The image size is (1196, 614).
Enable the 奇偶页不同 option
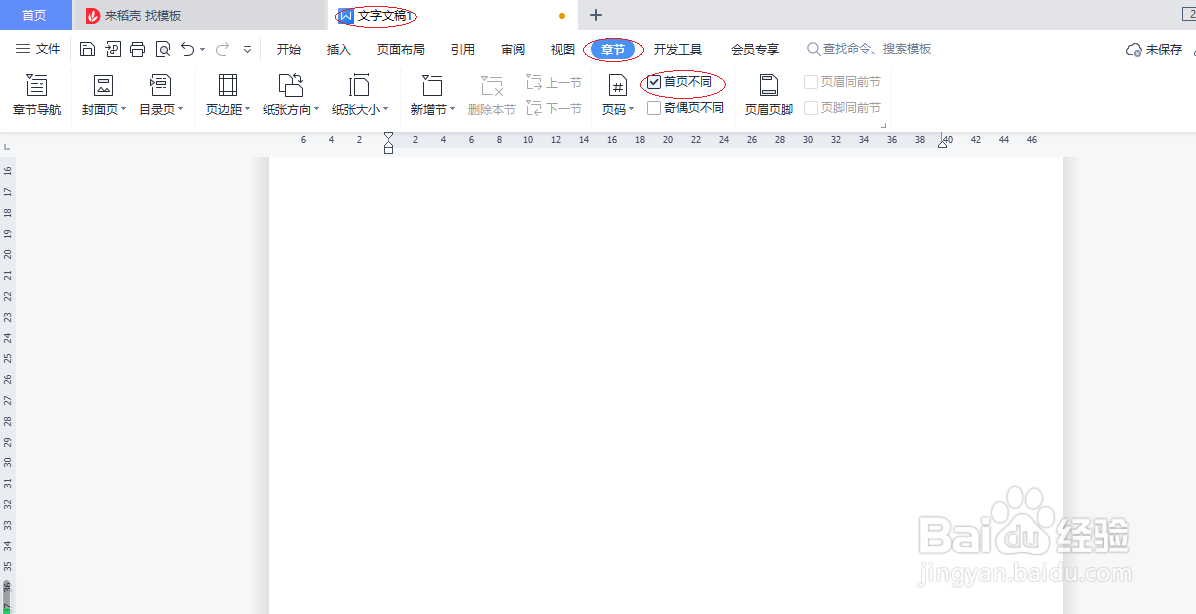coord(654,108)
